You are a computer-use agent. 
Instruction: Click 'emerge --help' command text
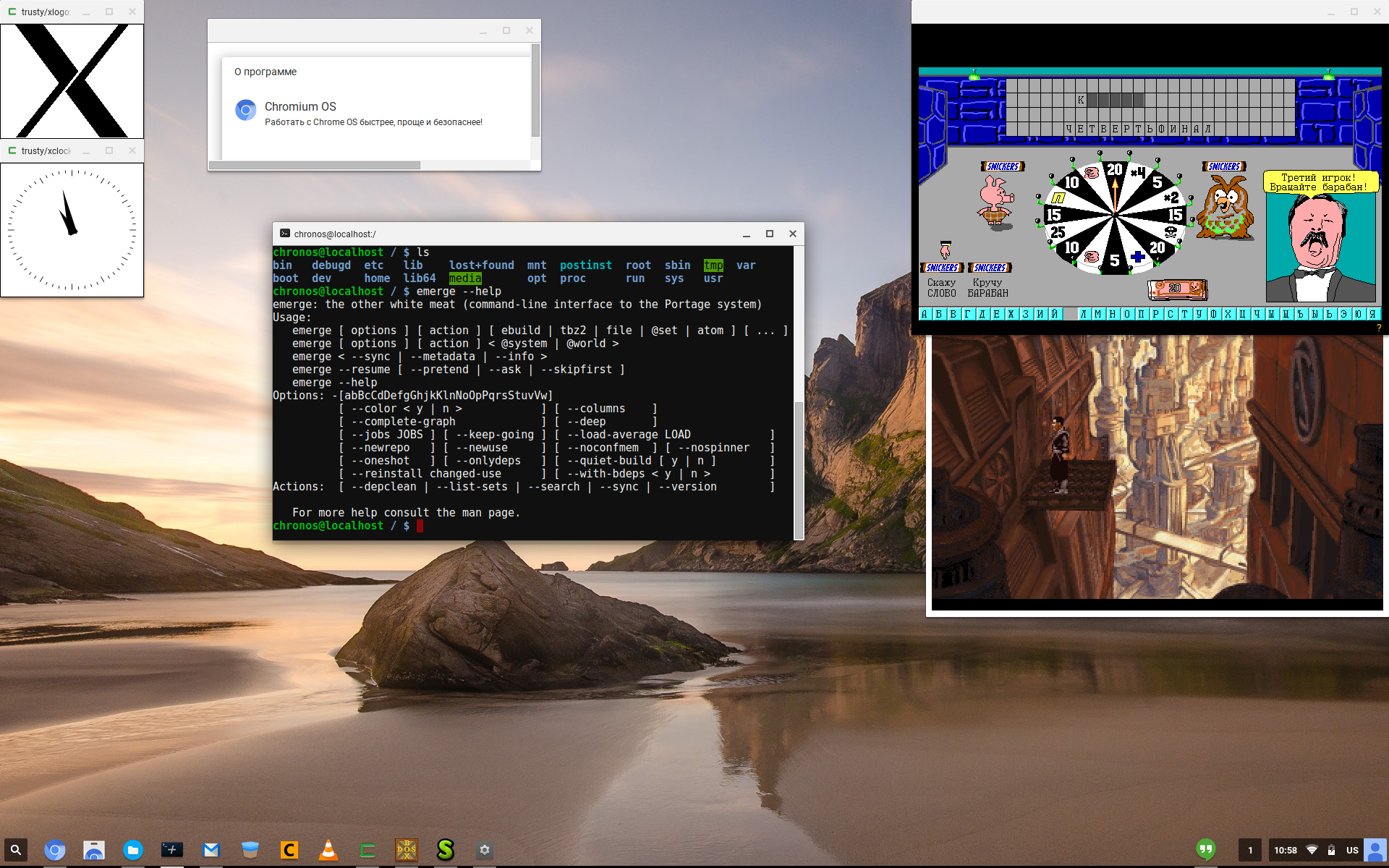459,292
